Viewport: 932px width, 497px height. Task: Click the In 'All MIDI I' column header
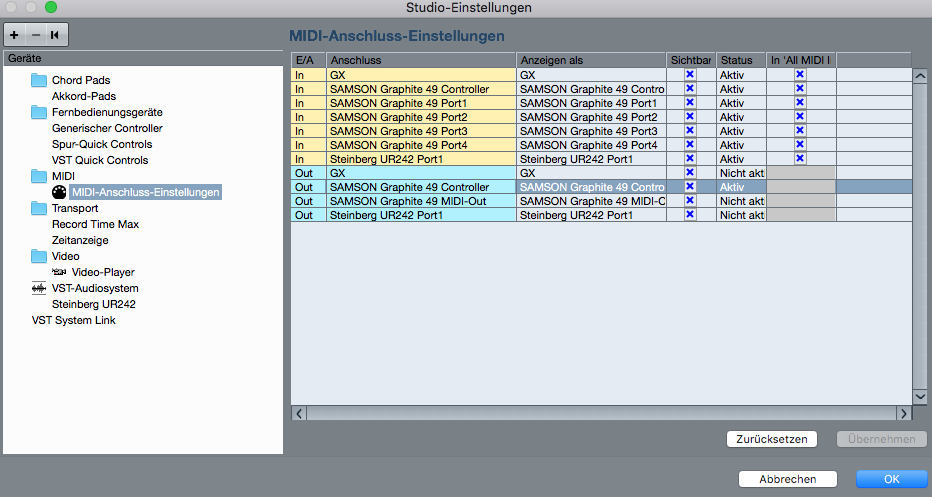point(801,60)
